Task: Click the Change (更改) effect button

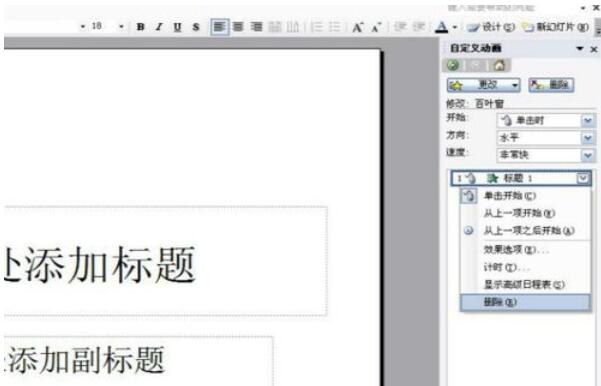Action: tap(484, 85)
